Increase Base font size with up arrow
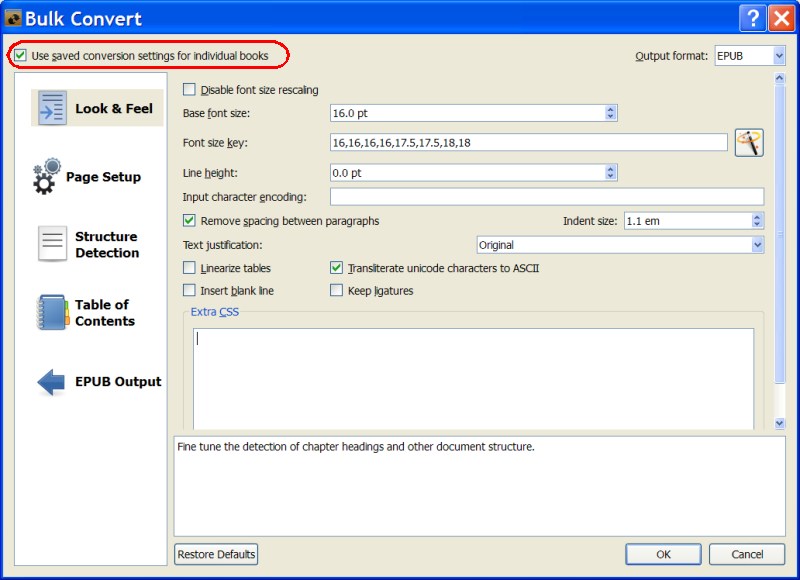Image resolution: width=800 pixels, height=580 pixels. [610, 109]
